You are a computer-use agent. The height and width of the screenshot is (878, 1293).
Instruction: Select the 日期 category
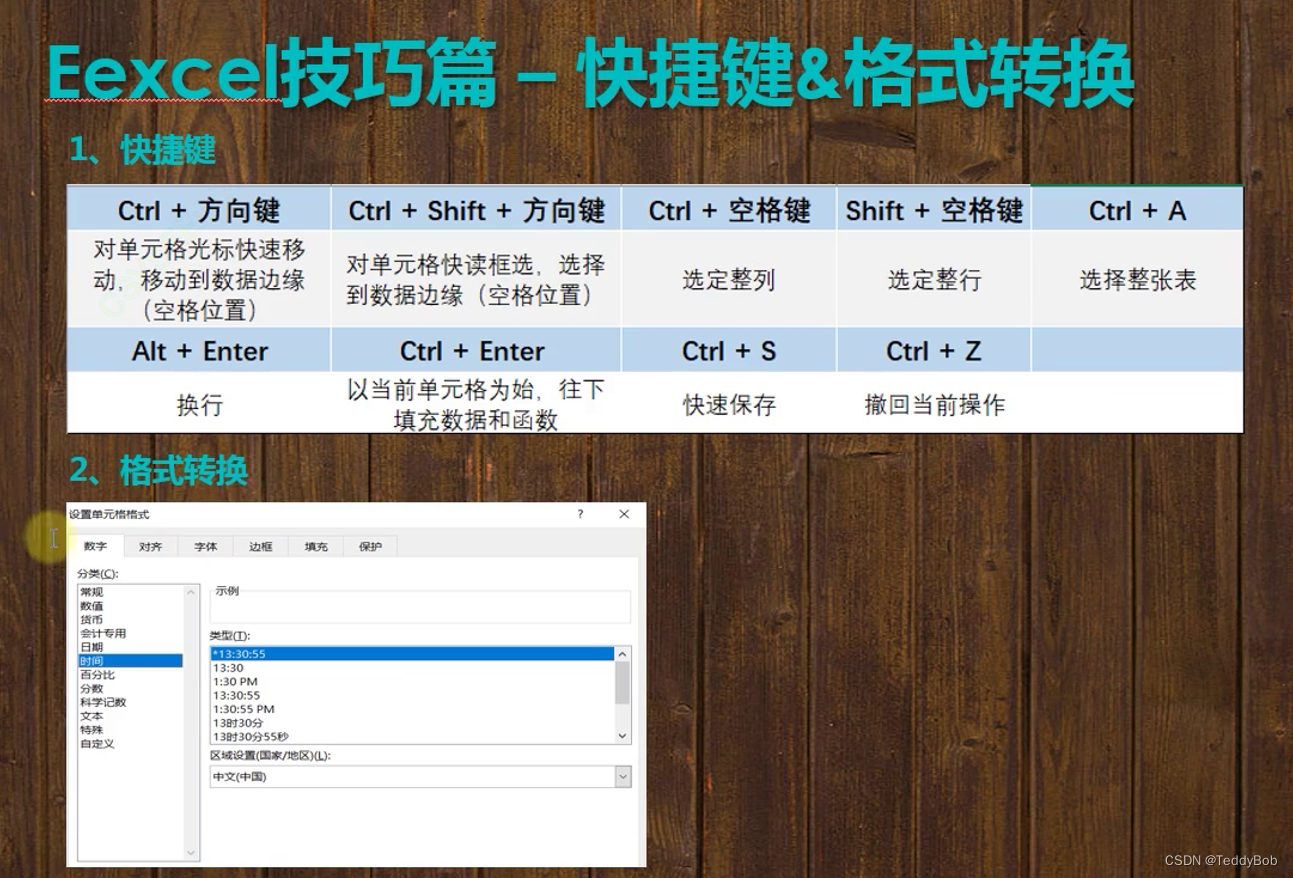point(99,647)
